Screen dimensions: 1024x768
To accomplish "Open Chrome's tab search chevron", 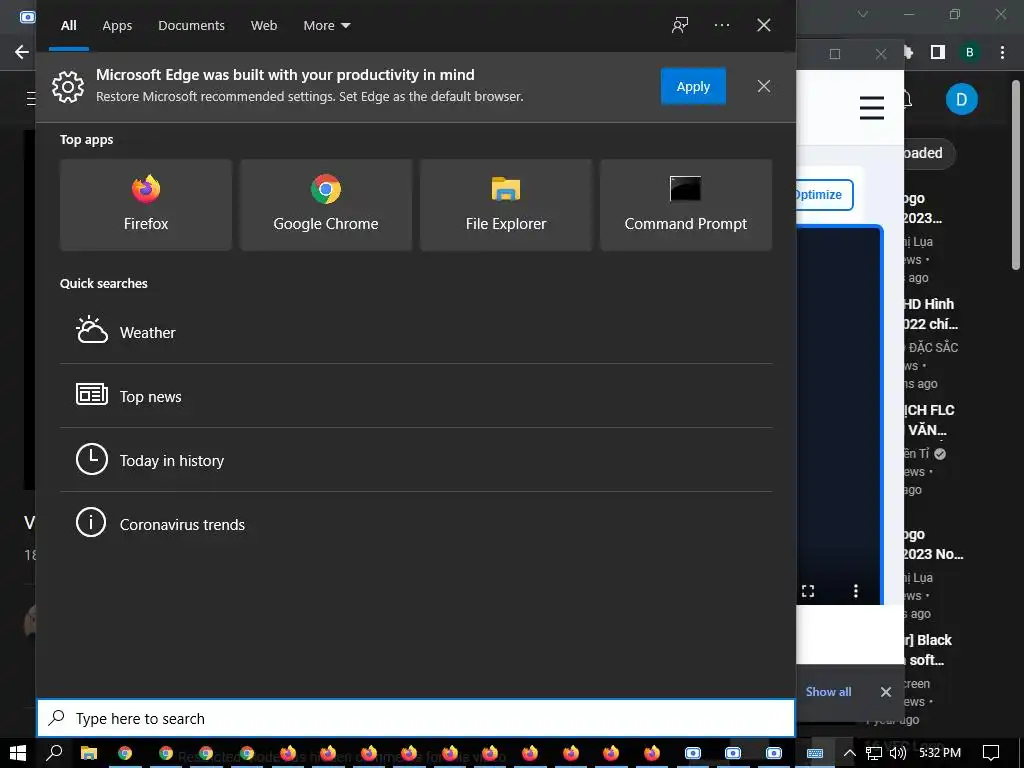I will [x=863, y=14].
